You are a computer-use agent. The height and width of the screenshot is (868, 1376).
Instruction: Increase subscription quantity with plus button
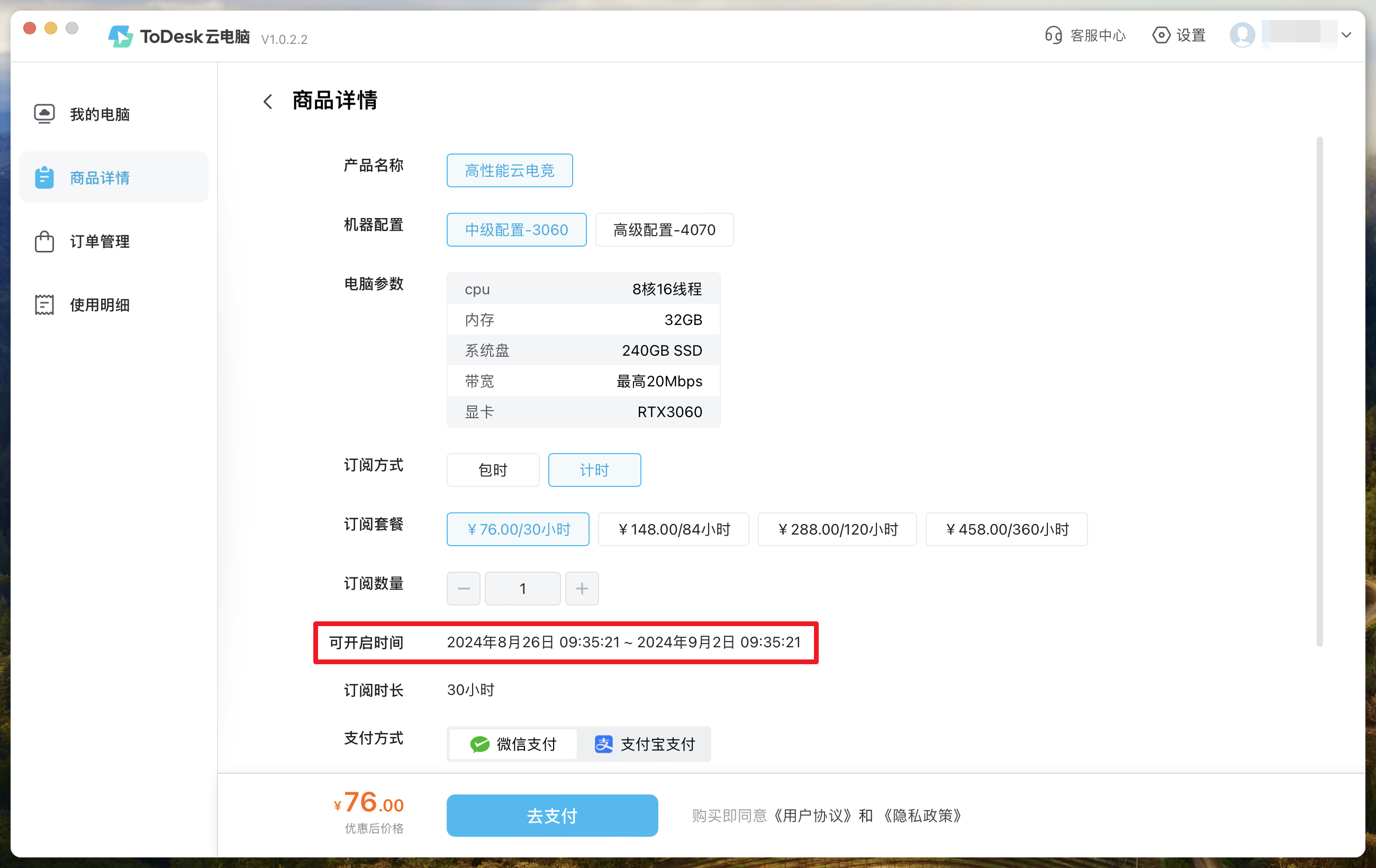click(582, 588)
